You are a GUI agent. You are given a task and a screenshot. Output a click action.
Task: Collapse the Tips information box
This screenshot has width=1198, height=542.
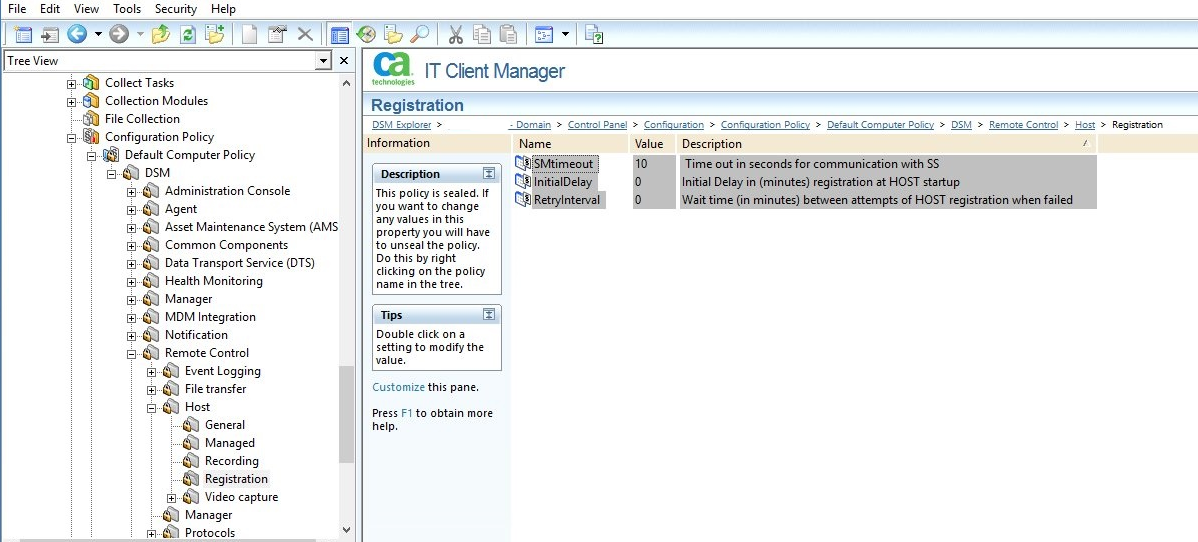coord(488,315)
